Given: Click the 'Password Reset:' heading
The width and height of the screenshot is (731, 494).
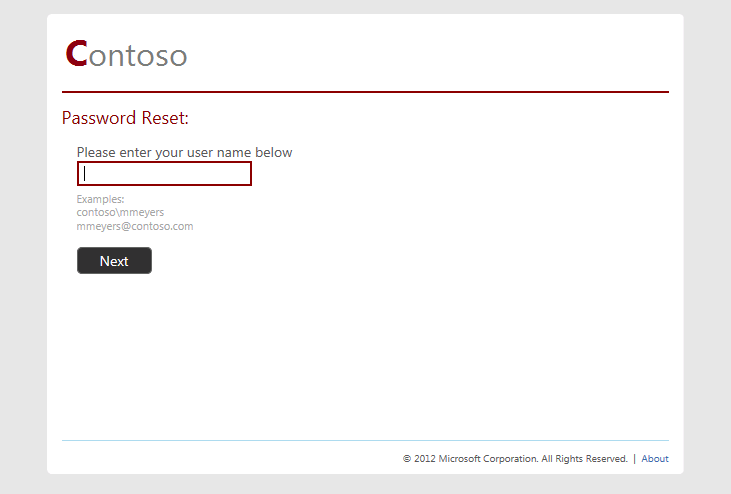Looking at the screenshot, I should pyautogui.click(x=125, y=118).
